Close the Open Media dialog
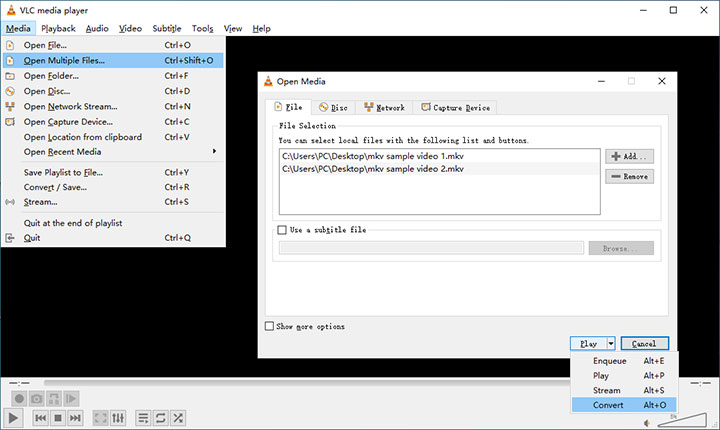720x430 pixels. (662, 81)
